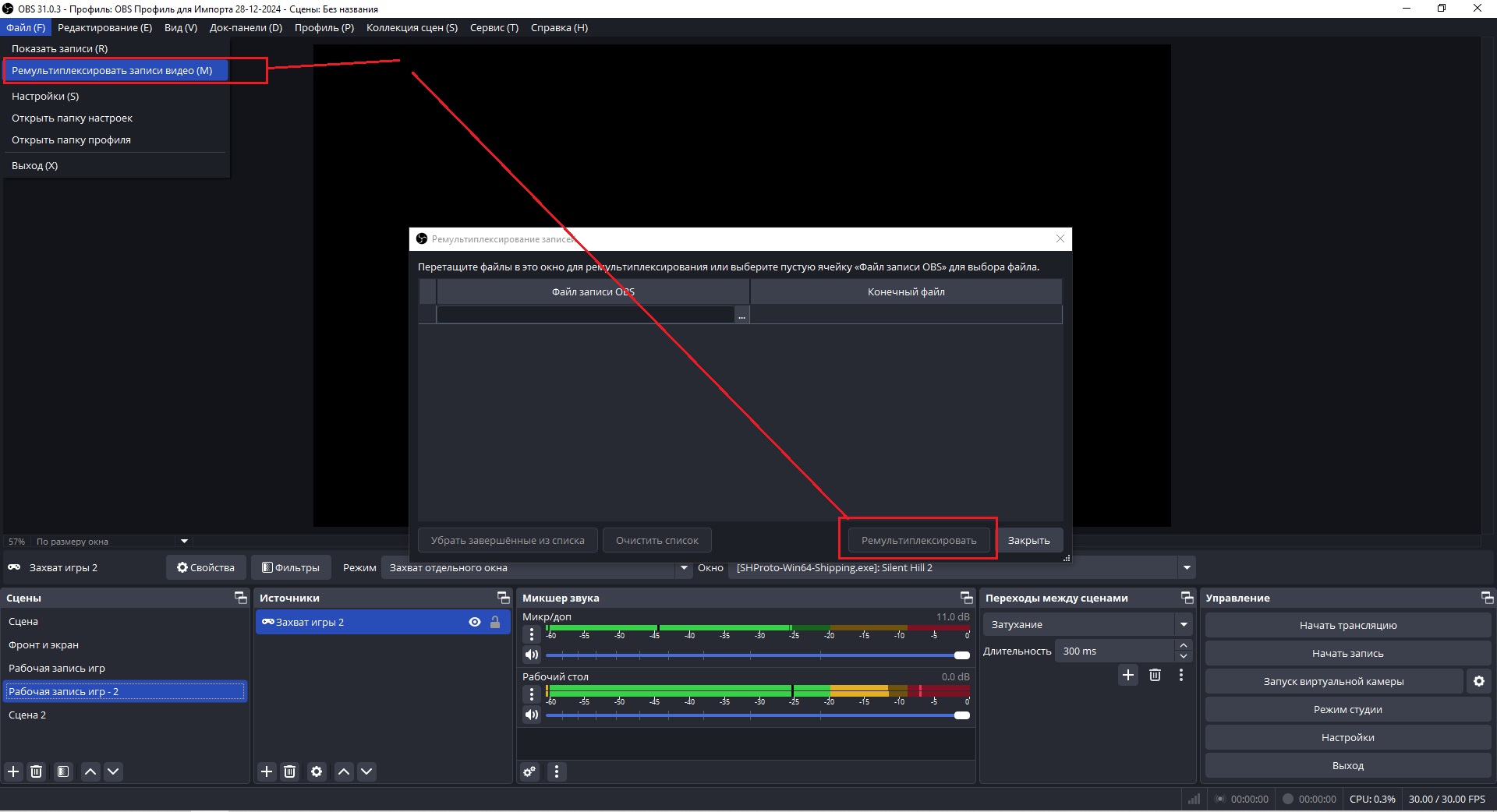Screen dimensions: 1497x812
Task: Open source Фильтры button
Action: [291, 567]
